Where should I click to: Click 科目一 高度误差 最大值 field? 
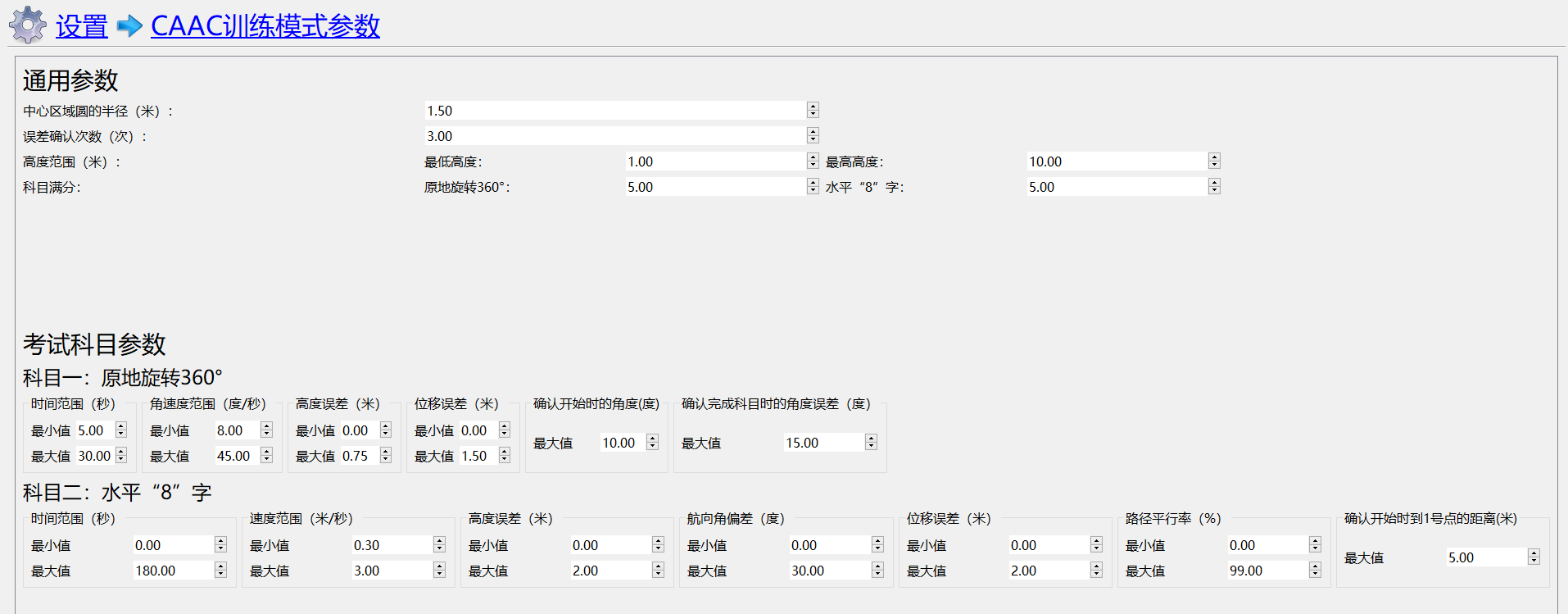point(359,456)
